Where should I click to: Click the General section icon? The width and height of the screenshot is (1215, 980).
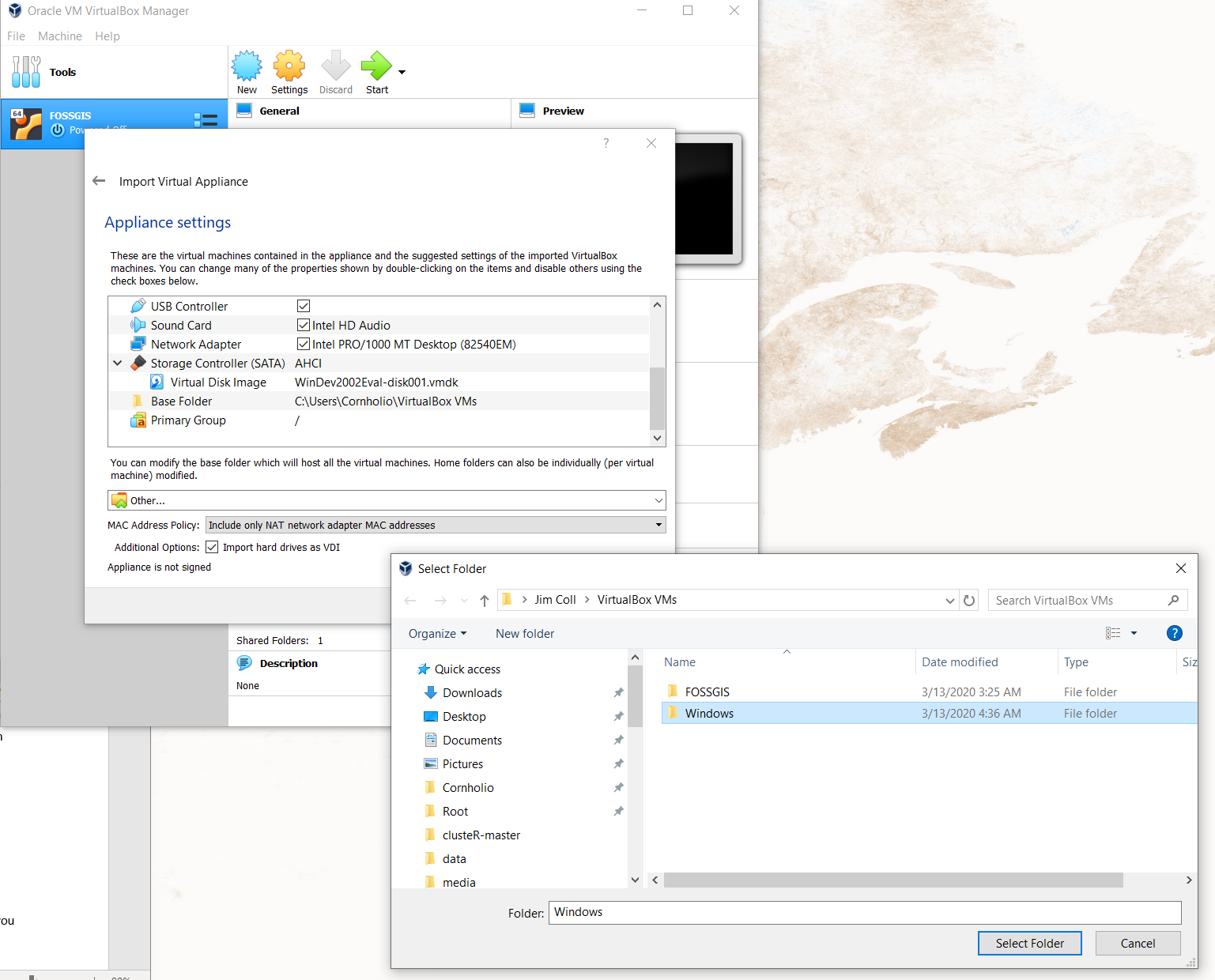244,111
